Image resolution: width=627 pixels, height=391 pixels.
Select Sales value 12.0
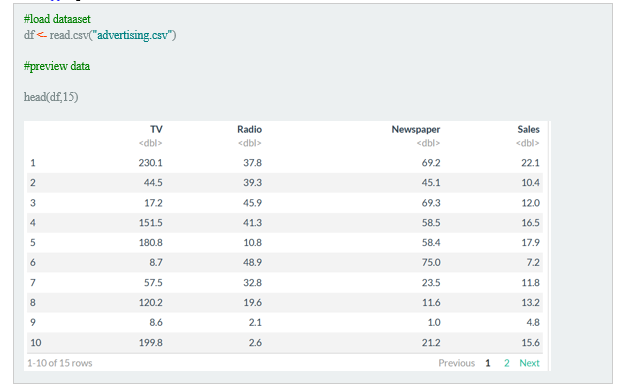pos(530,203)
